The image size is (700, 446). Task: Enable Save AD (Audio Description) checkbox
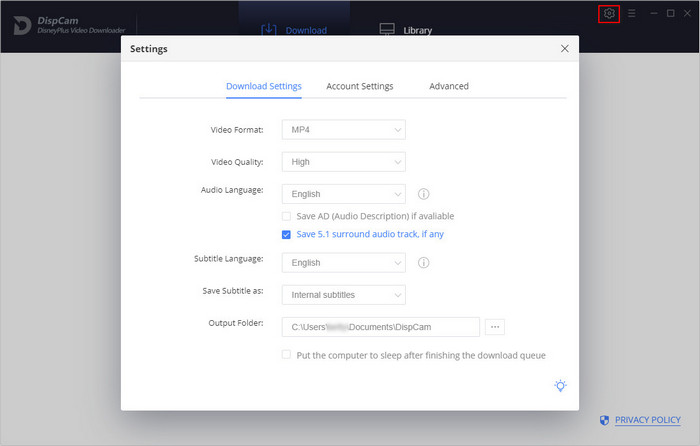click(287, 216)
